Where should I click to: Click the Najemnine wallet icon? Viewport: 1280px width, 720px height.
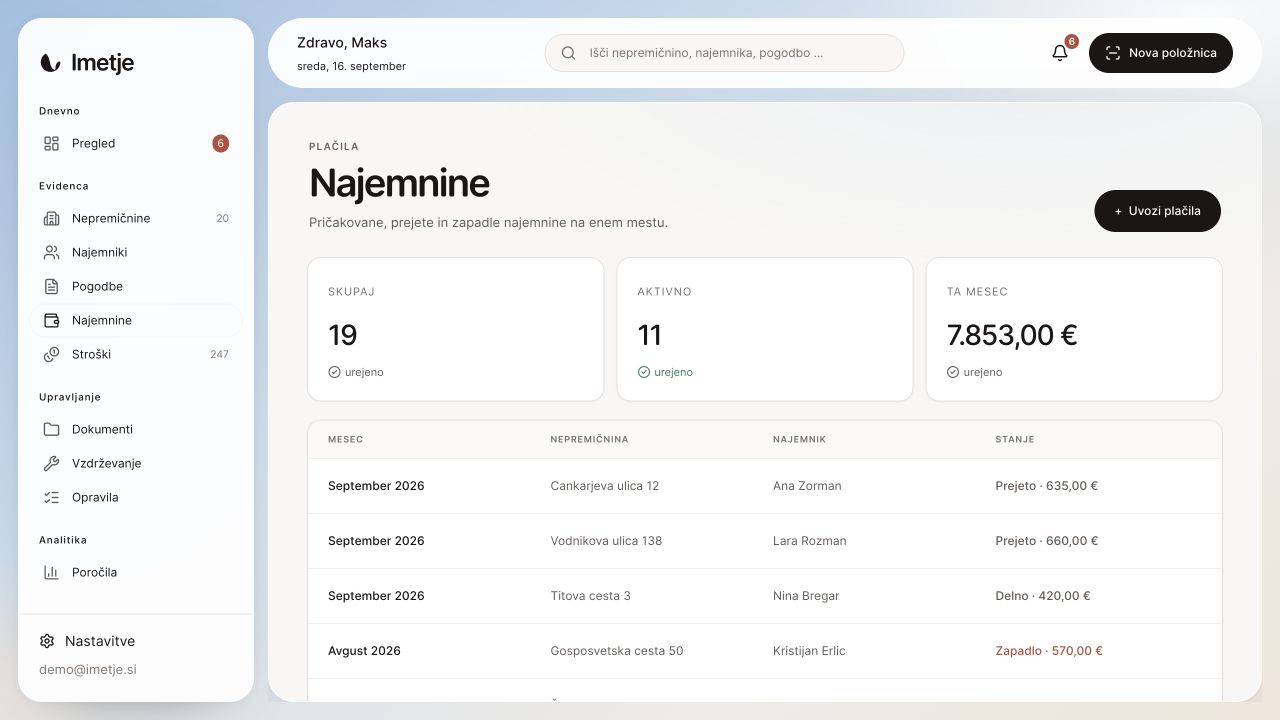[52, 320]
